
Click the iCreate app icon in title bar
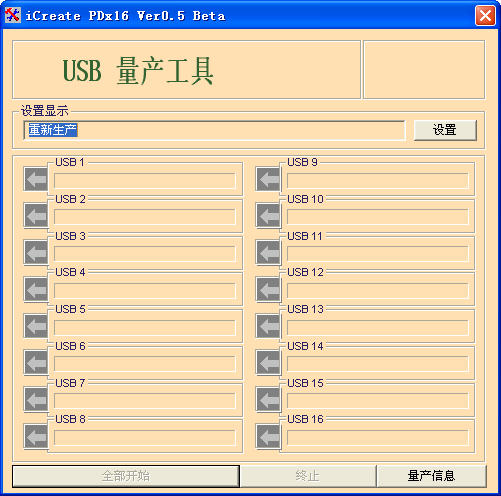click(x=13, y=15)
